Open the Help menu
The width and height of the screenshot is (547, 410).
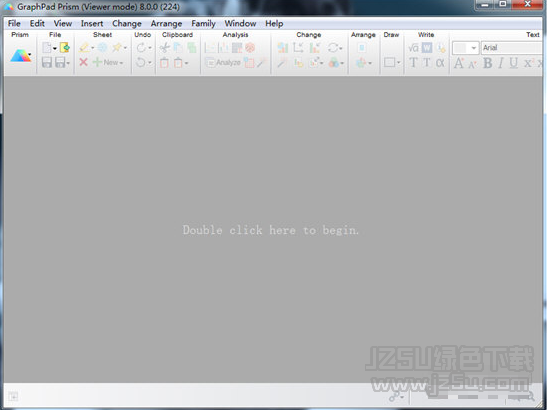274,23
